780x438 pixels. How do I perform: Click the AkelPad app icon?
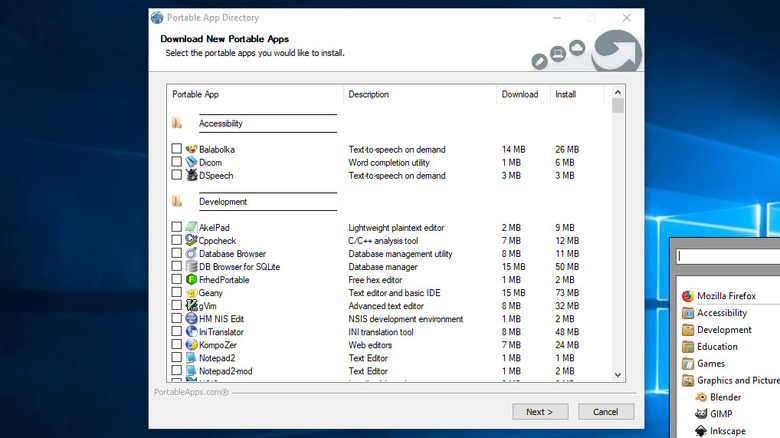[191, 227]
